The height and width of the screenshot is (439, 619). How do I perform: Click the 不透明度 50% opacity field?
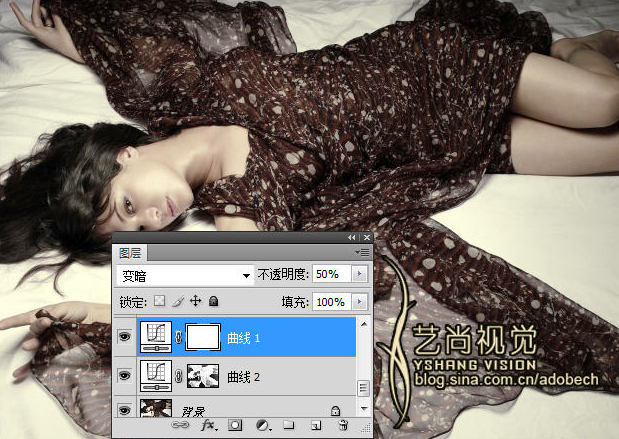tap(332, 274)
